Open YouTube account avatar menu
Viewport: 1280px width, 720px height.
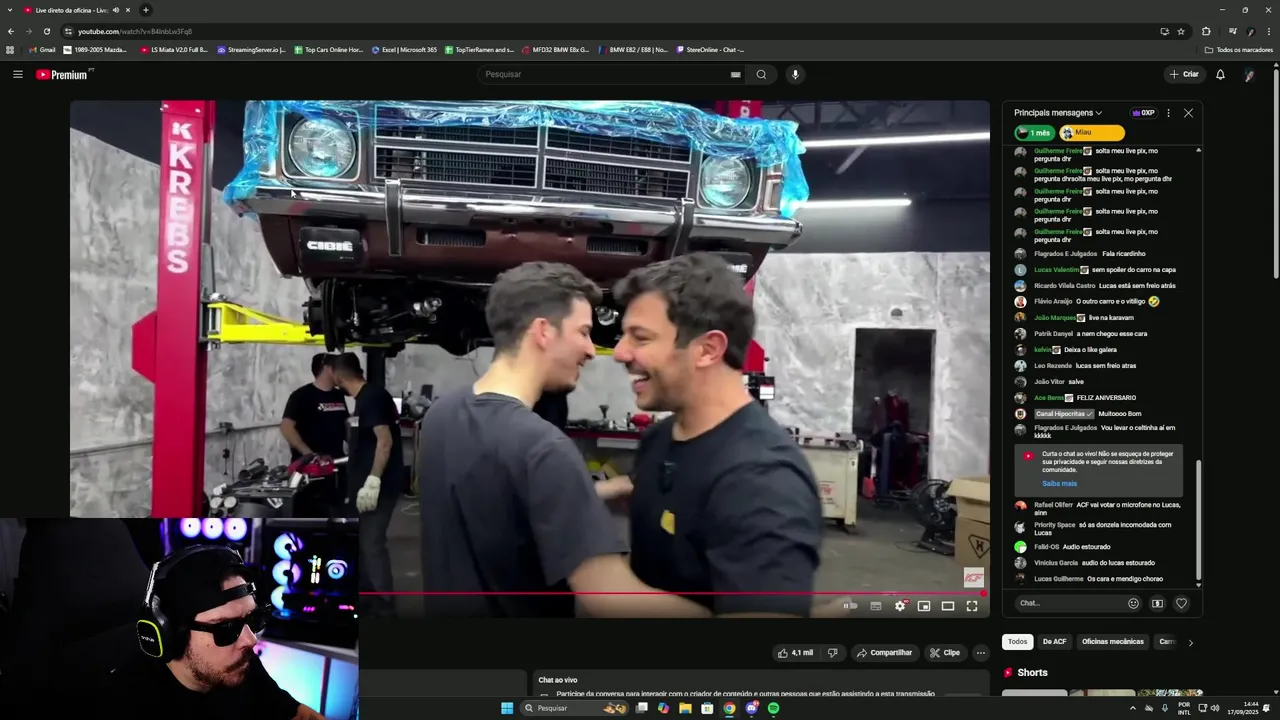coord(1250,75)
